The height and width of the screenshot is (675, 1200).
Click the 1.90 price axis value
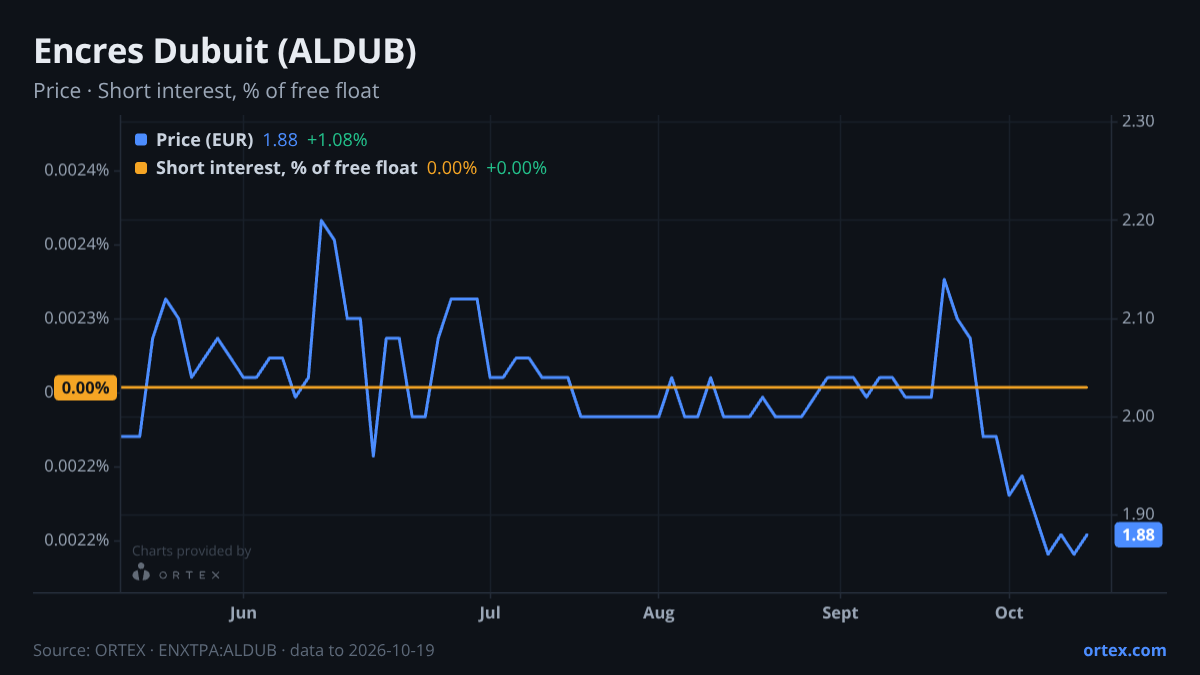[x=1138, y=514]
